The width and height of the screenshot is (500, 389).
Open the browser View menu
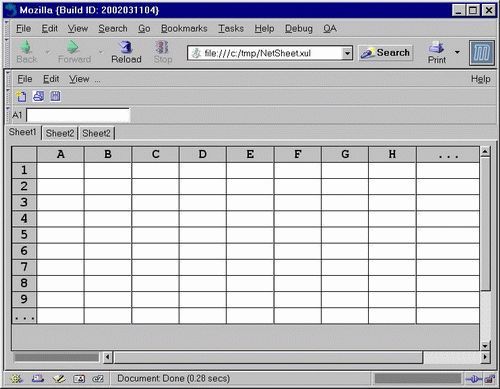(78, 29)
